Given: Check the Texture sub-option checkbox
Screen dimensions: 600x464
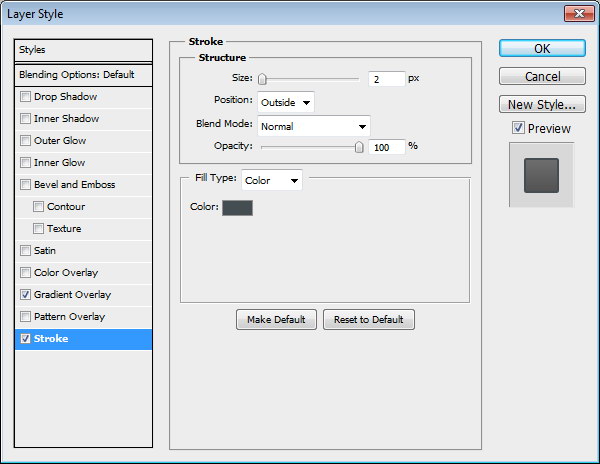Looking at the screenshot, I should 39,229.
